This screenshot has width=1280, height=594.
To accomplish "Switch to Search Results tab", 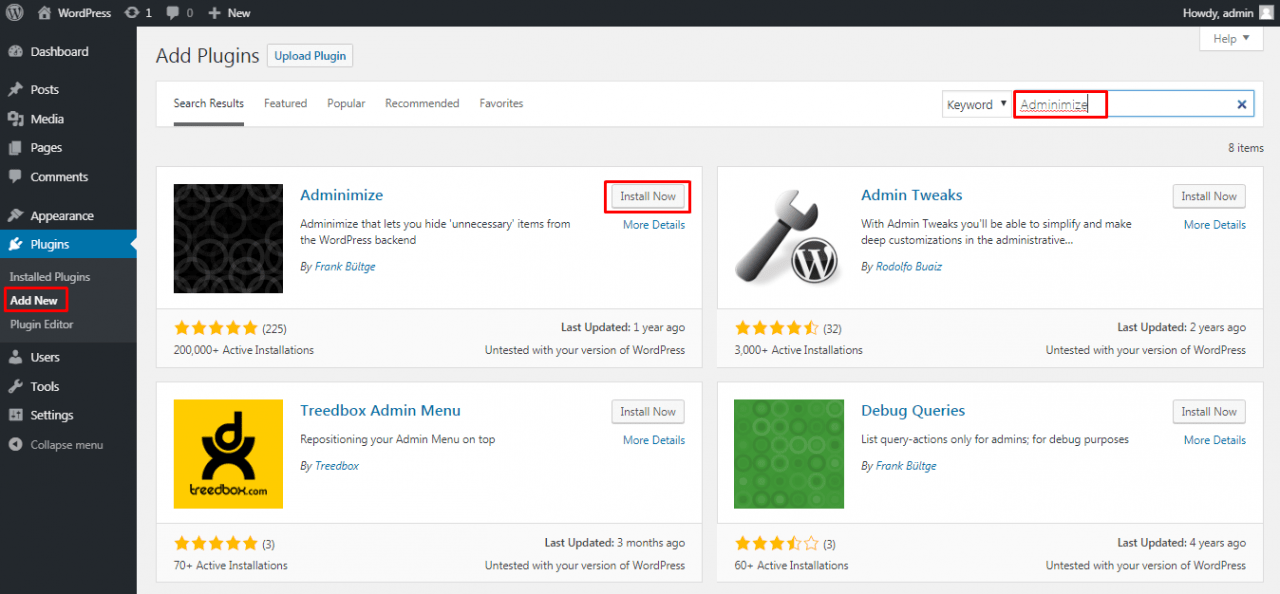I will (209, 104).
